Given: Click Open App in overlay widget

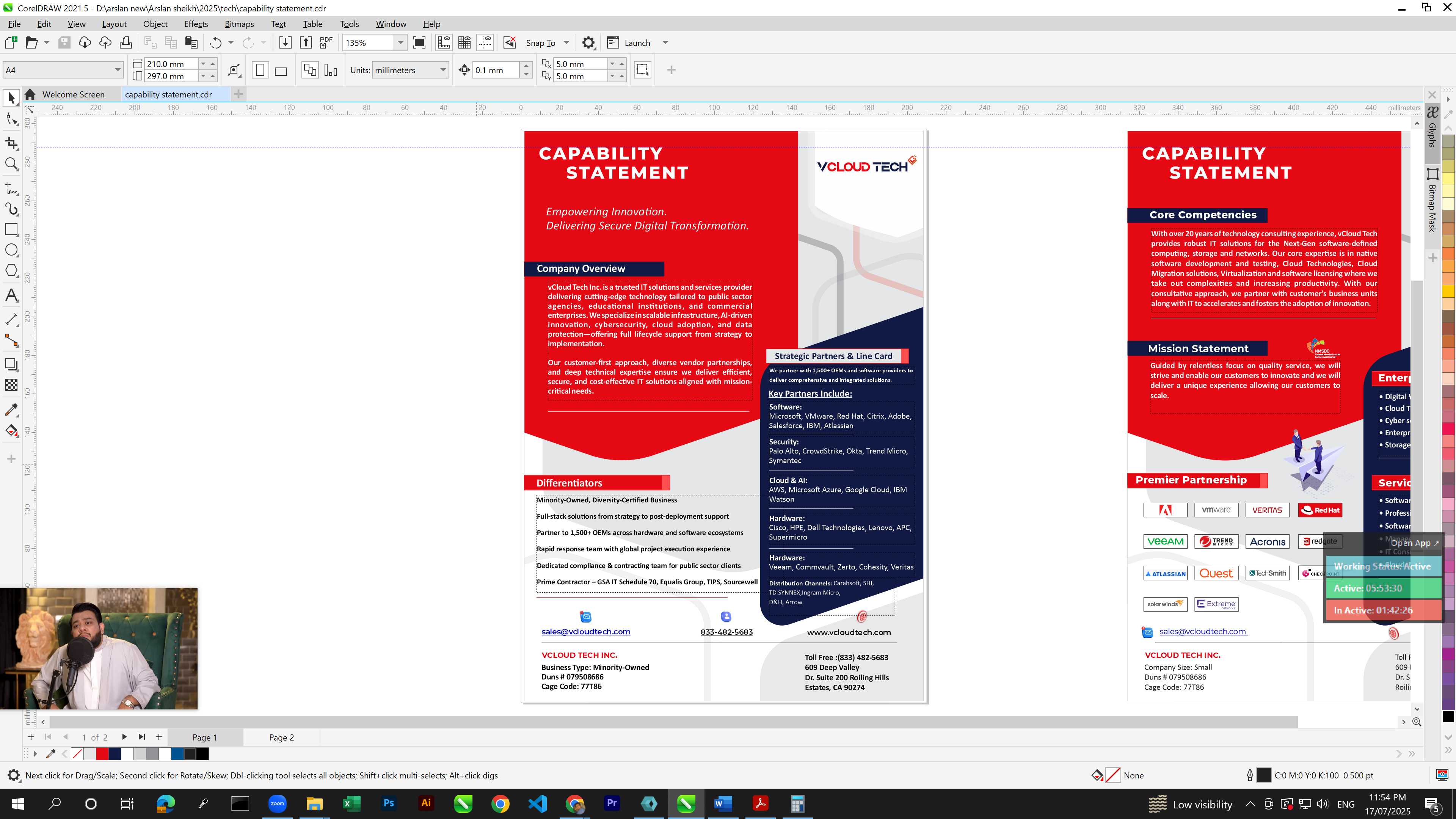Looking at the screenshot, I should [x=1414, y=543].
